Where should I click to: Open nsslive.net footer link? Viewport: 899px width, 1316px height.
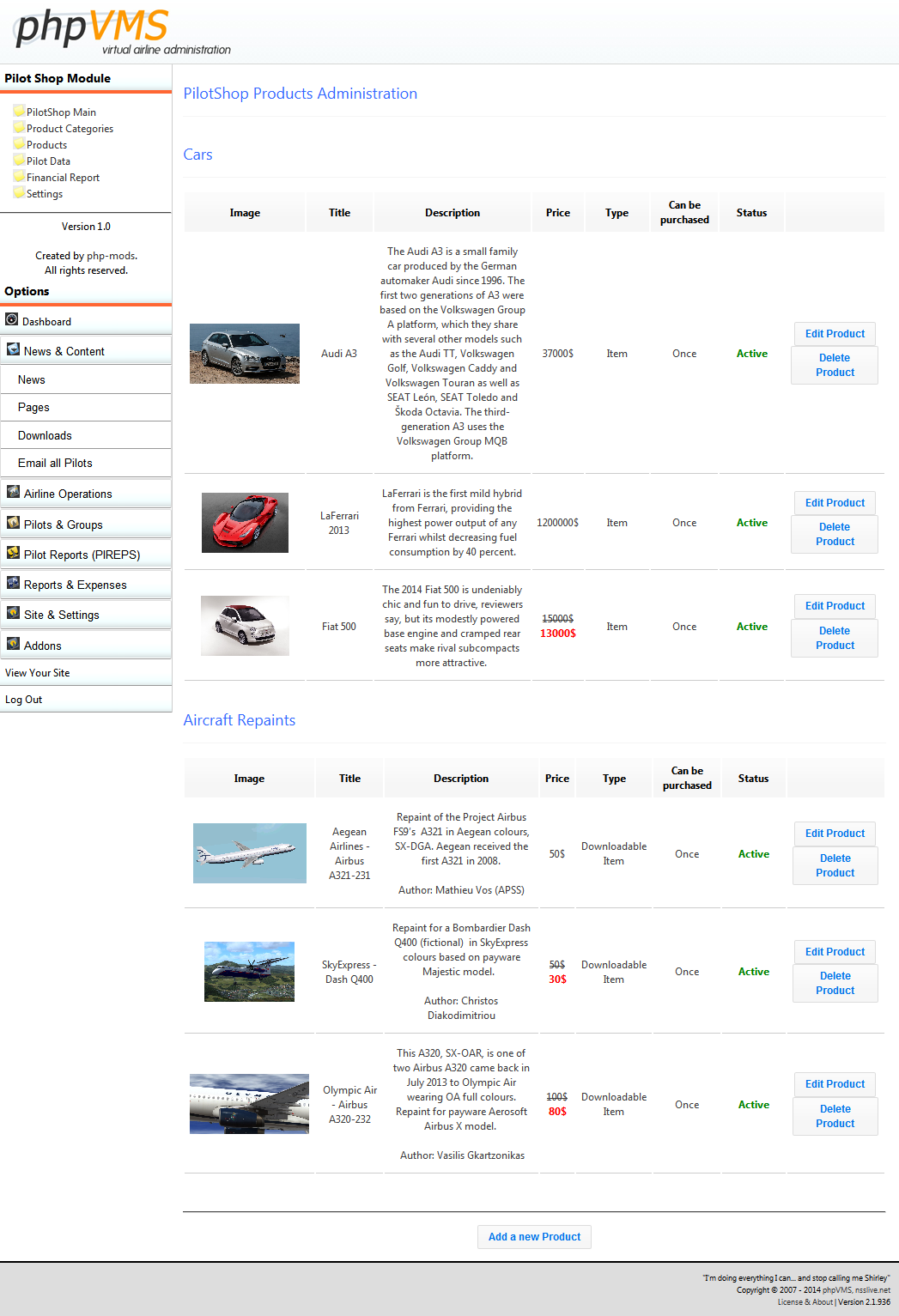[x=872, y=1290]
